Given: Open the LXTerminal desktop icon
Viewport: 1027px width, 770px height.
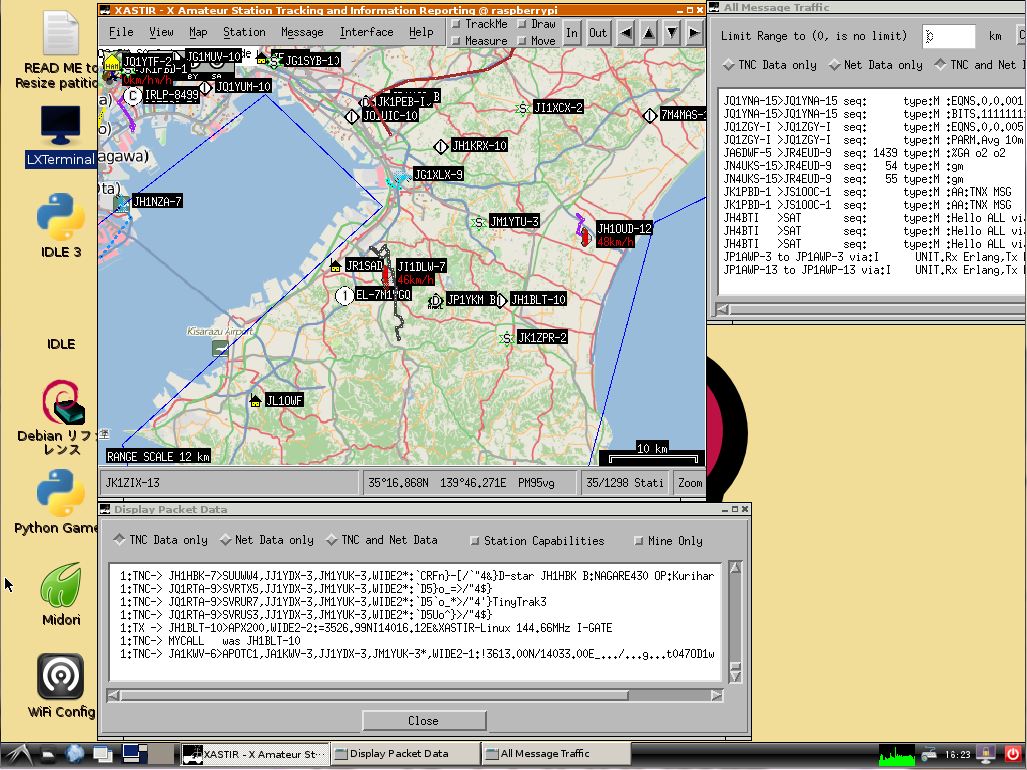Looking at the screenshot, I should pyautogui.click(x=60, y=127).
